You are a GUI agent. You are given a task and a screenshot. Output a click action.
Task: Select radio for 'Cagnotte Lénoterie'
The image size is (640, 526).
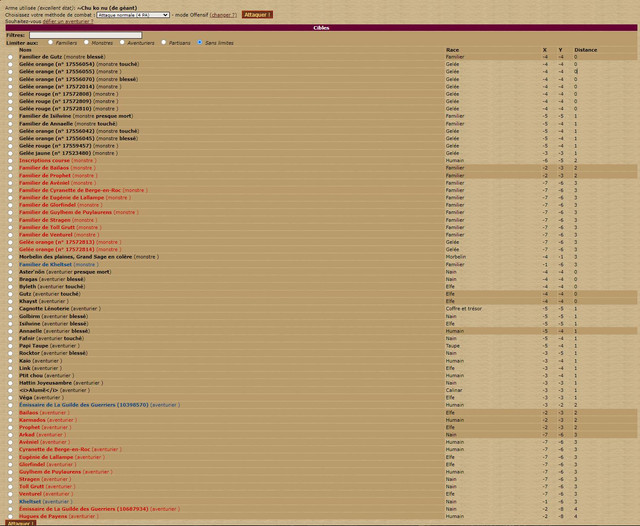tap(10, 309)
